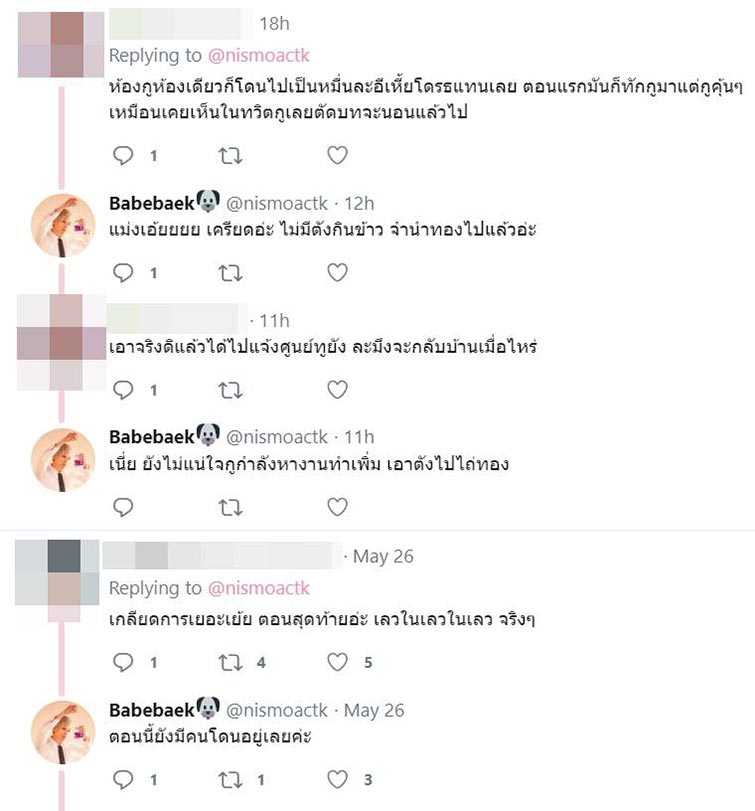
Task: Click the reply icon showing 1 on the 18h tweet
Action: (123, 155)
